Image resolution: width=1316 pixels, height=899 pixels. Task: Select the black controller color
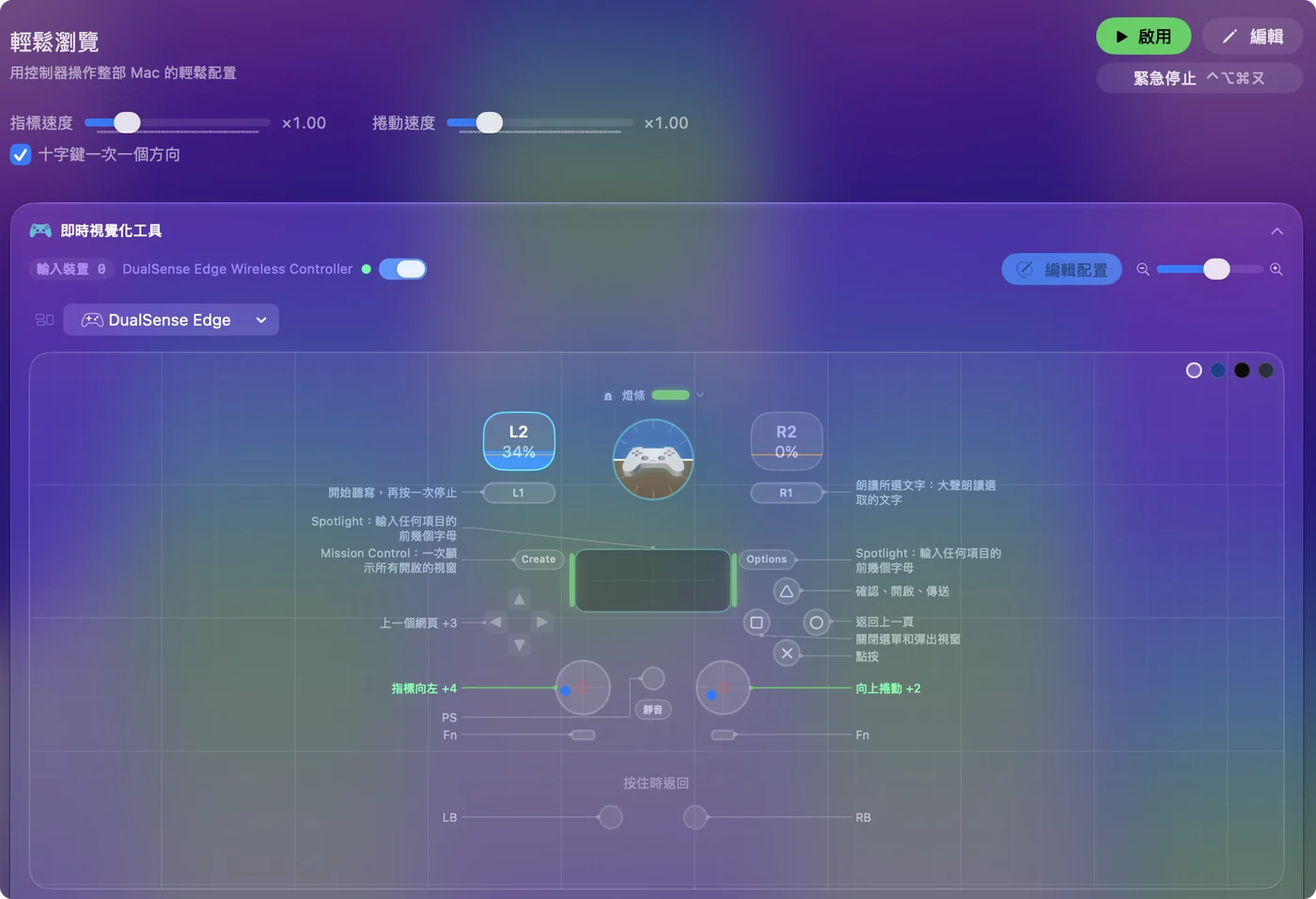(1242, 371)
